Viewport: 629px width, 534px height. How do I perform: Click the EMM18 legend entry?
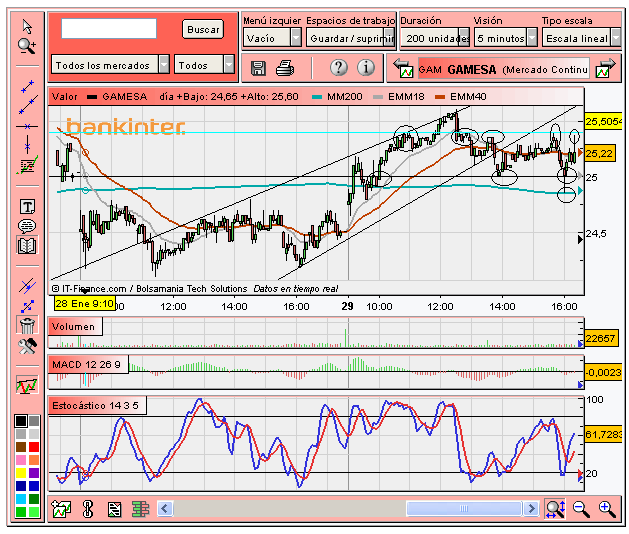click(x=398, y=97)
